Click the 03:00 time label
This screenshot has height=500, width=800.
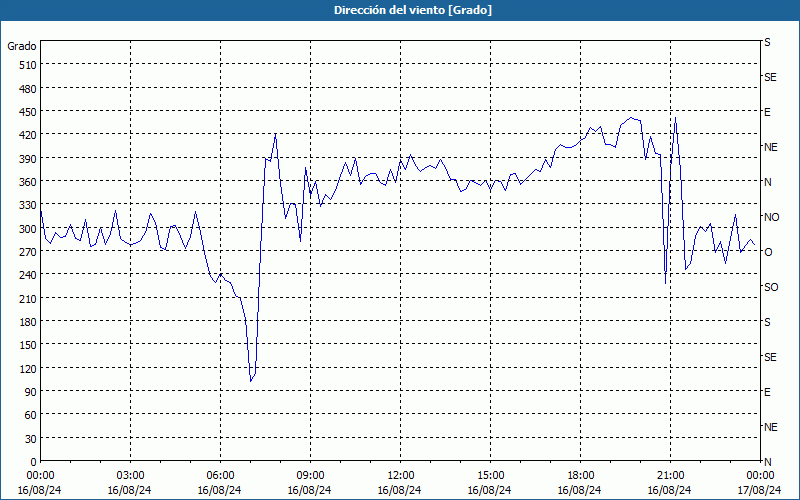pyautogui.click(x=130, y=476)
